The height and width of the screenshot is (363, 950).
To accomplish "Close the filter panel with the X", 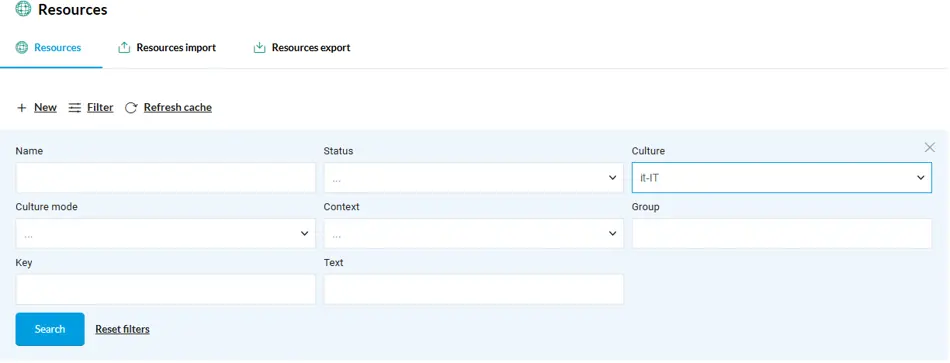I will [x=929, y=147].
